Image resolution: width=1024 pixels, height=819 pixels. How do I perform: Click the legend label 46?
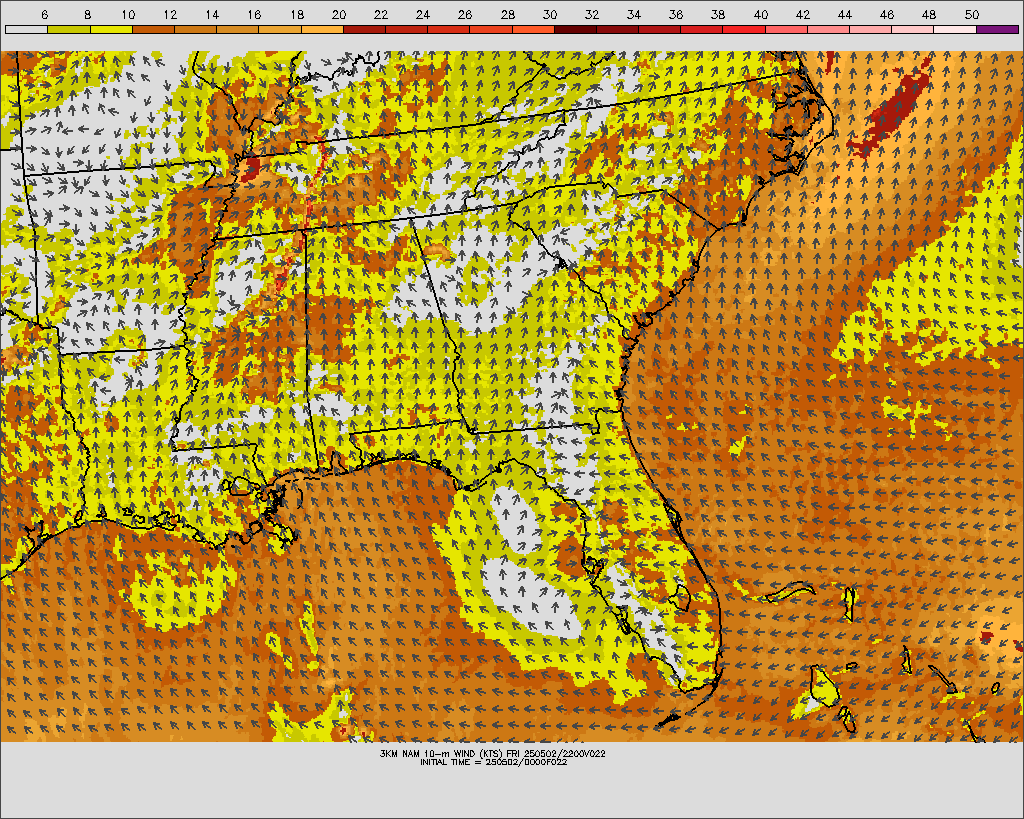pyautogui.click(x=887, y=14)
